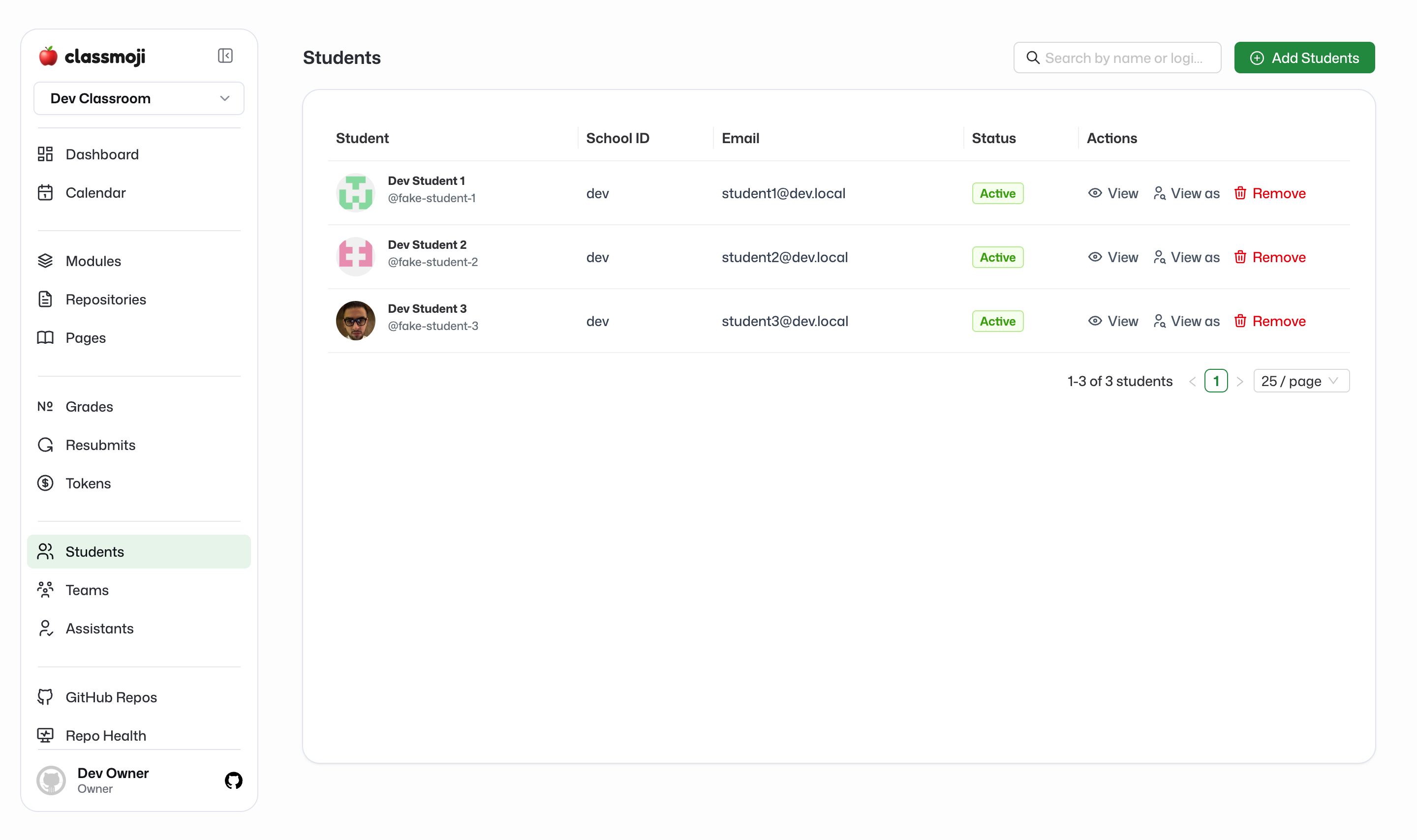This screenshot has width=1417, height=840.
Task: Click the Teams group icon
Action: [45, 590]
